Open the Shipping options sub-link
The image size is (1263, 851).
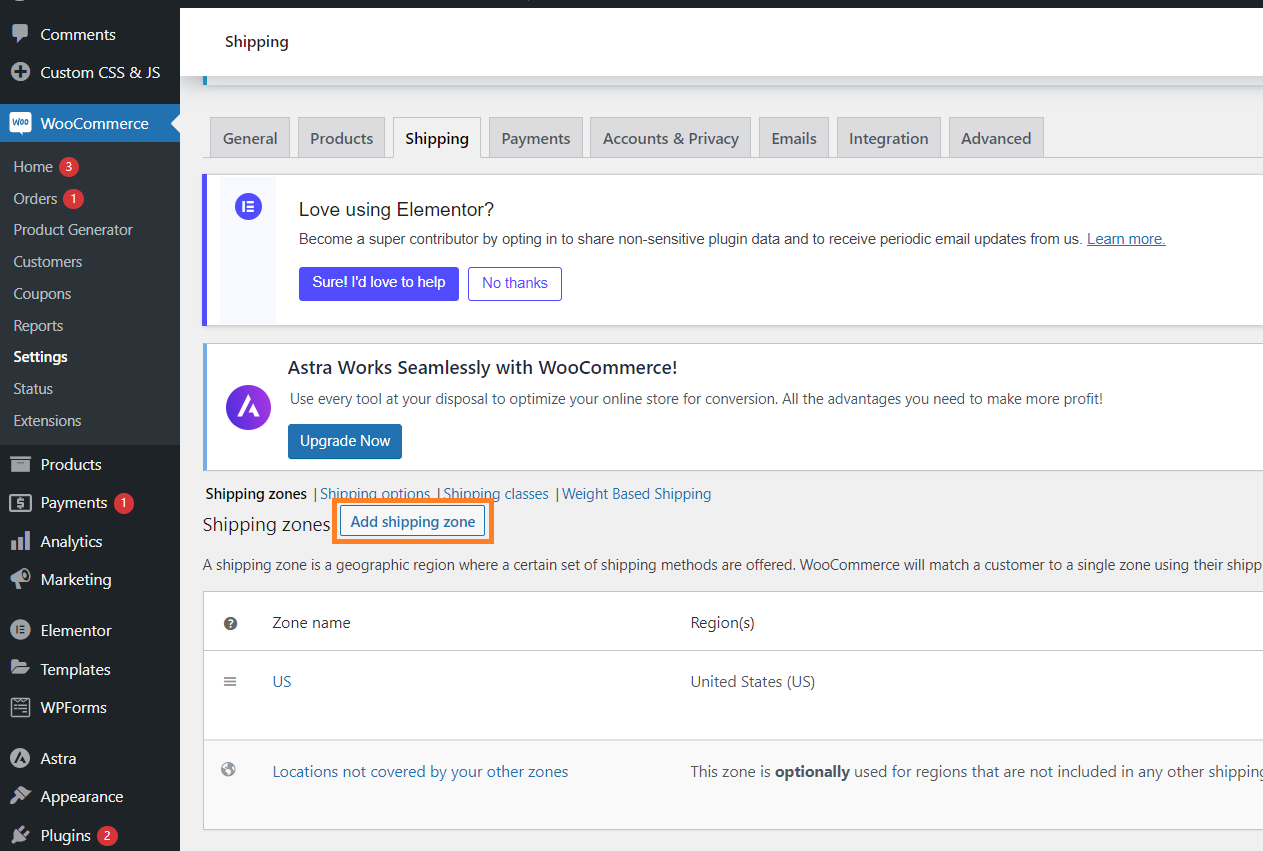[375, 494]
